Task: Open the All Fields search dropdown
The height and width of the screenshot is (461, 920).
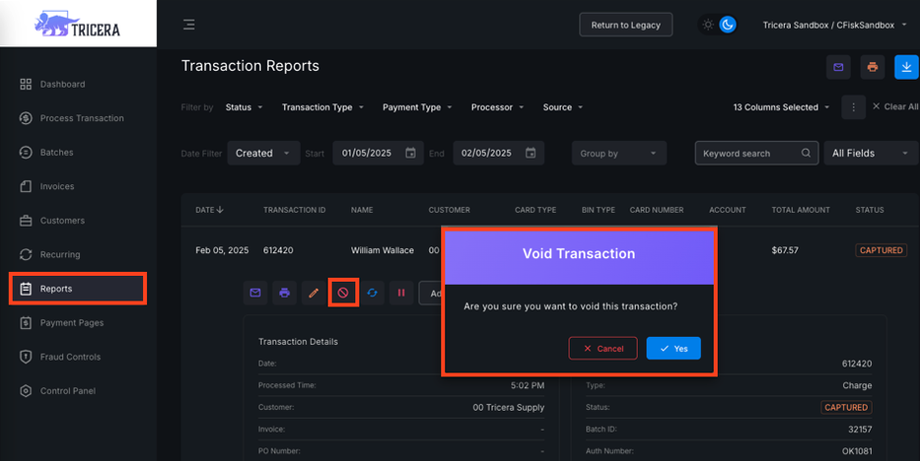Action: coord(872,153)
